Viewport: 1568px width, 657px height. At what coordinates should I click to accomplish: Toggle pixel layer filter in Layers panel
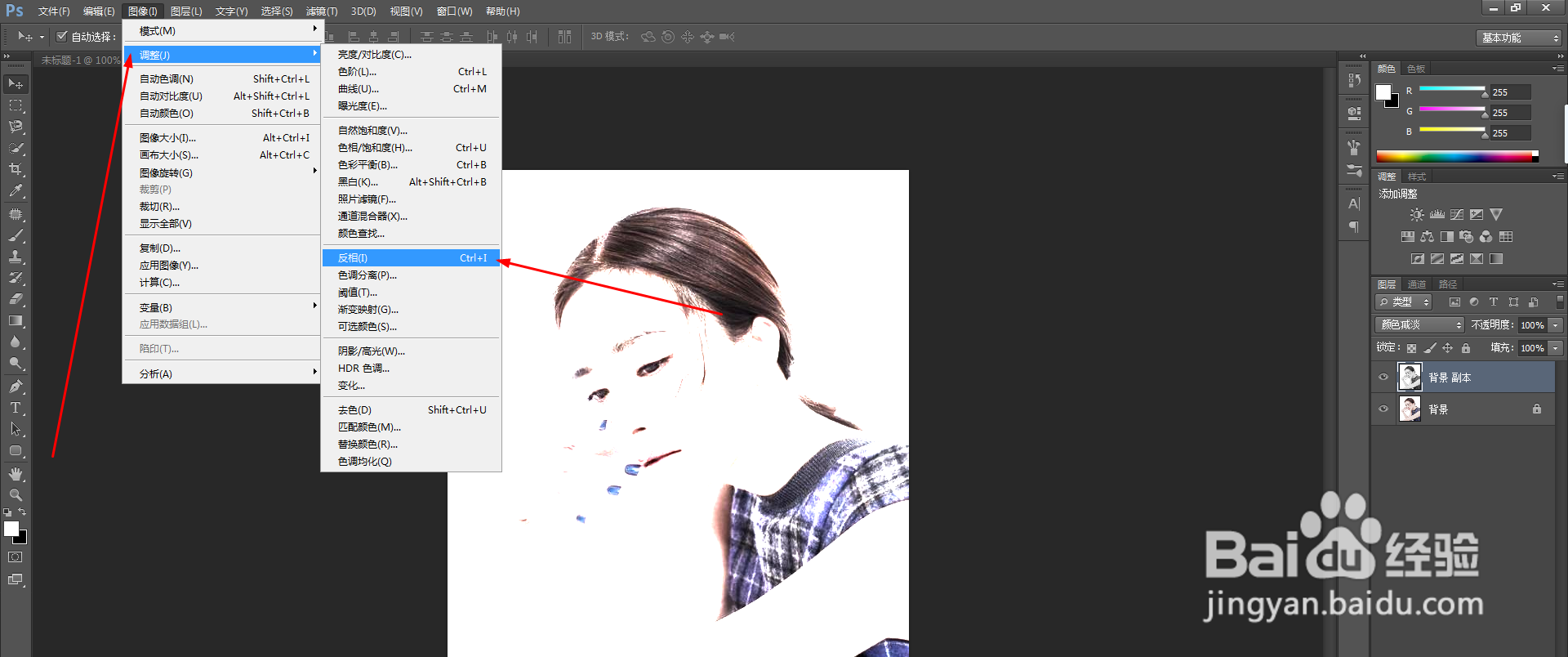point(1454,302)
